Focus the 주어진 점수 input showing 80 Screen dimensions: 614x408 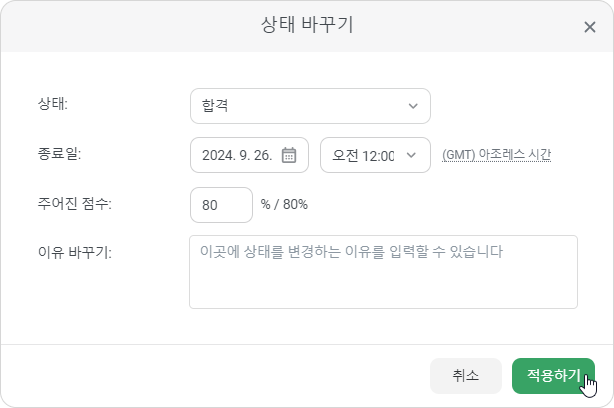tap(221, 205)
